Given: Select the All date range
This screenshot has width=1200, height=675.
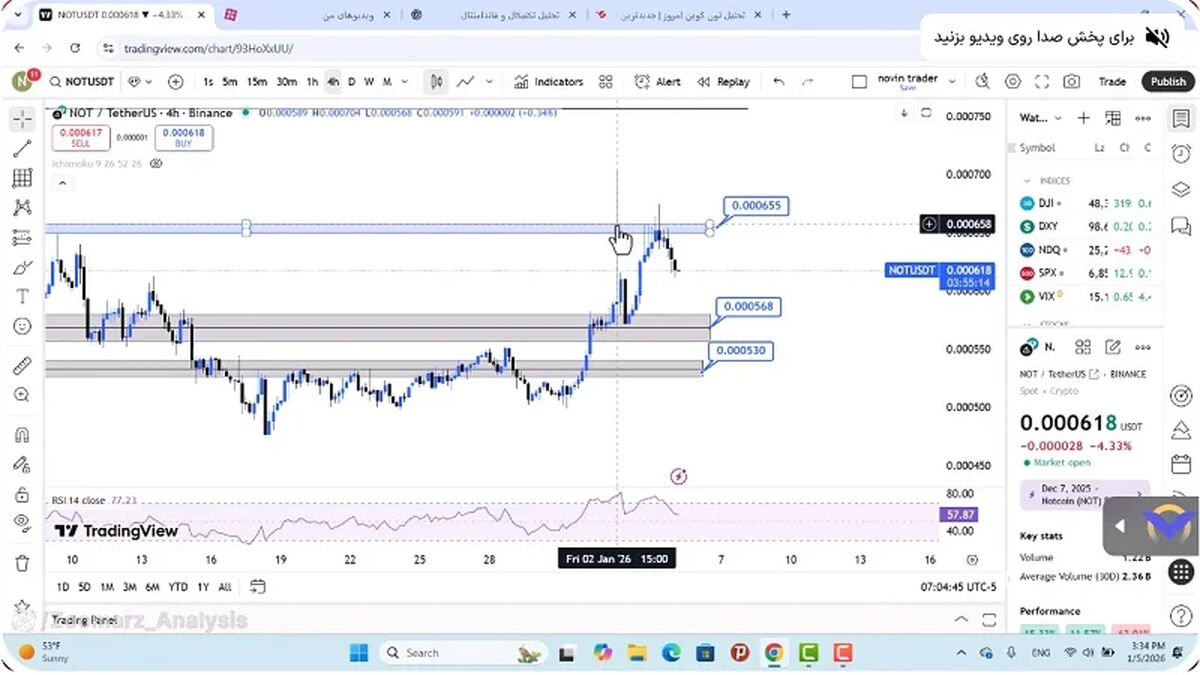Looking at the screenshot, I should click(225, 587).
